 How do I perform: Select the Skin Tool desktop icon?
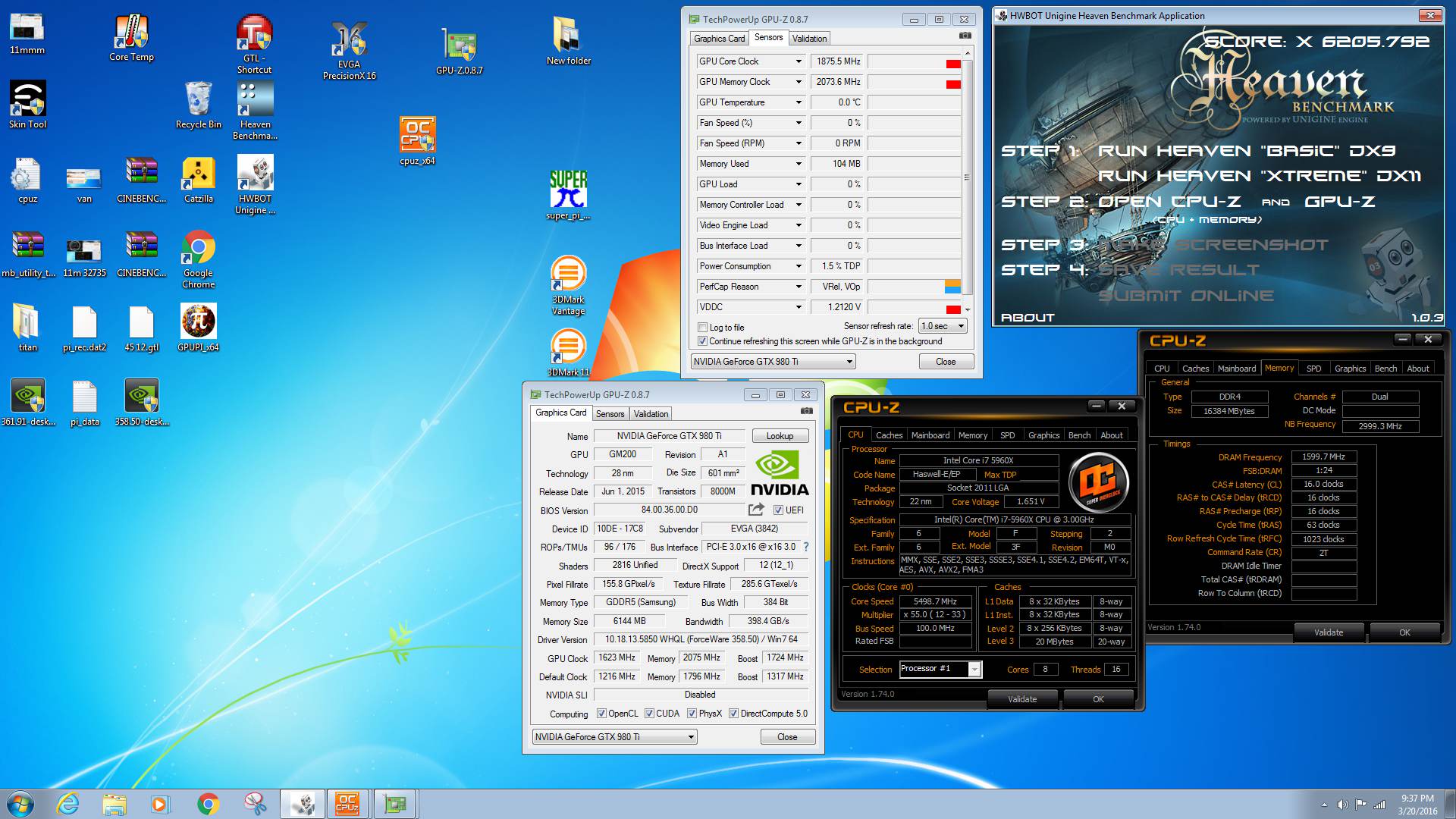coord(27,105)
